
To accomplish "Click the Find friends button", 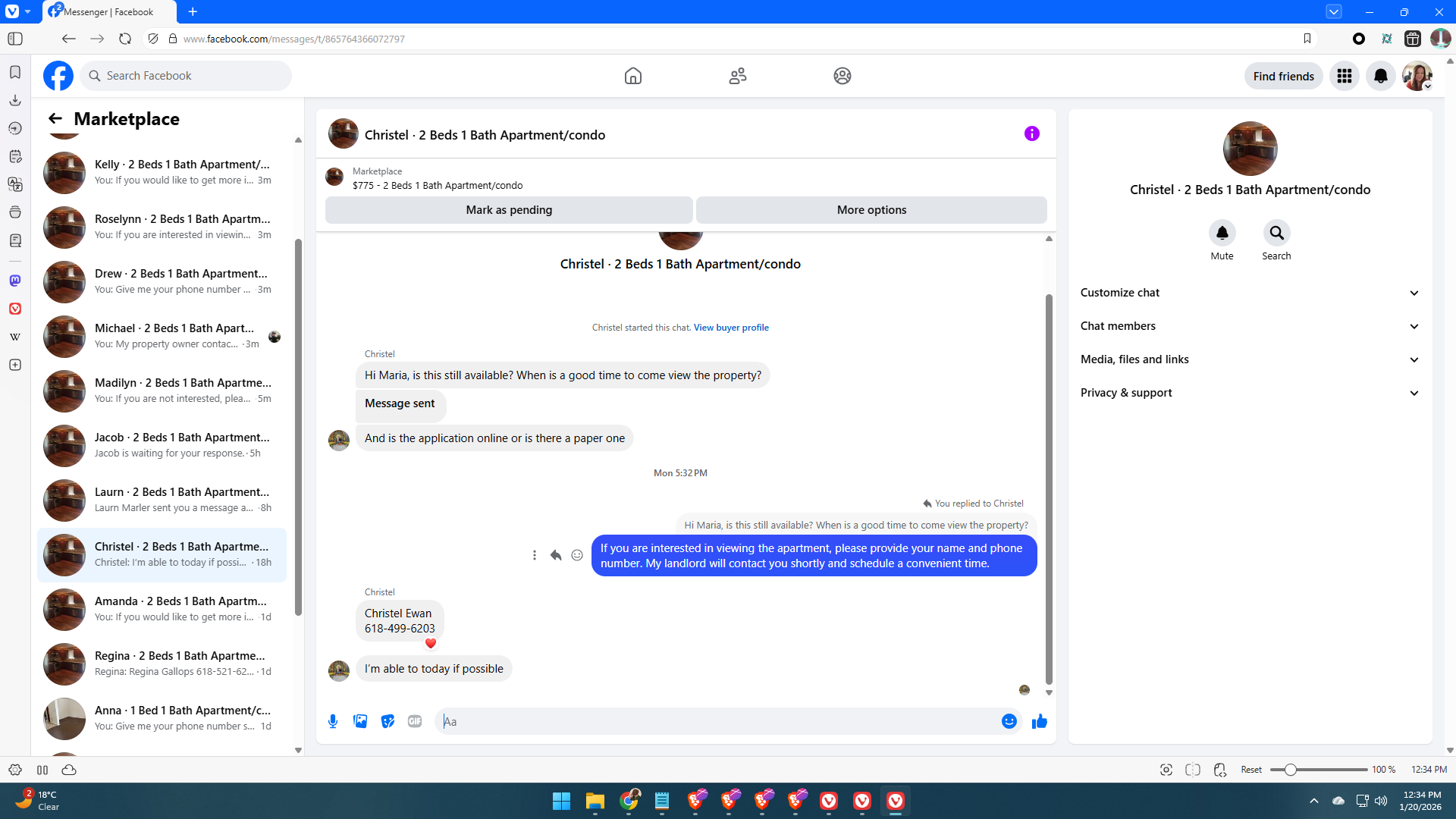I will coord(1283,76).
